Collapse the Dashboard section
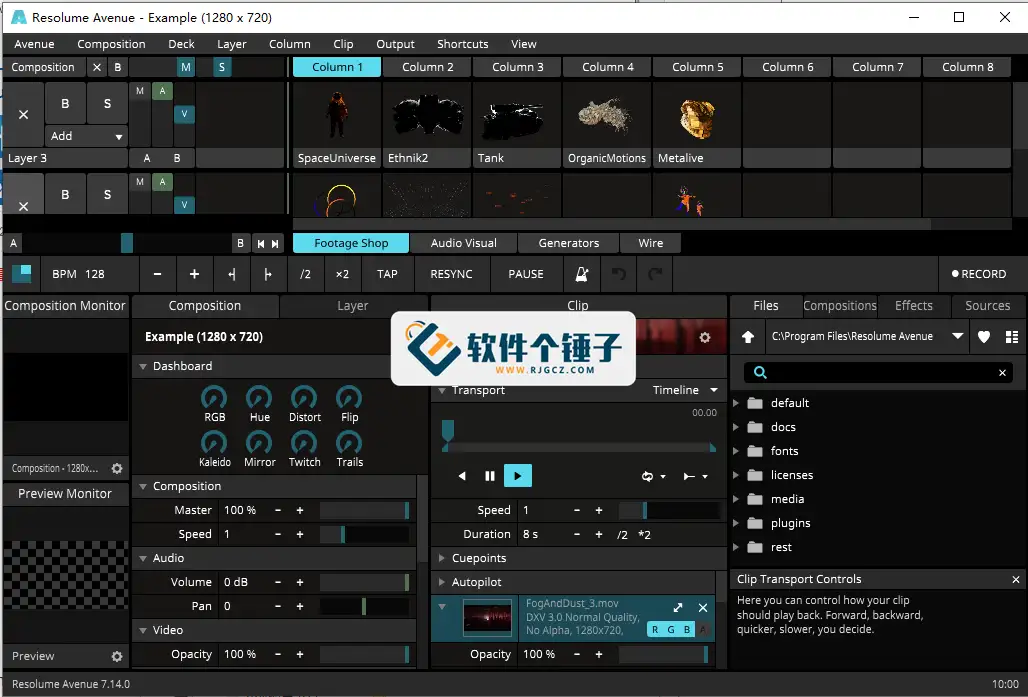 [x=142, y=366]
